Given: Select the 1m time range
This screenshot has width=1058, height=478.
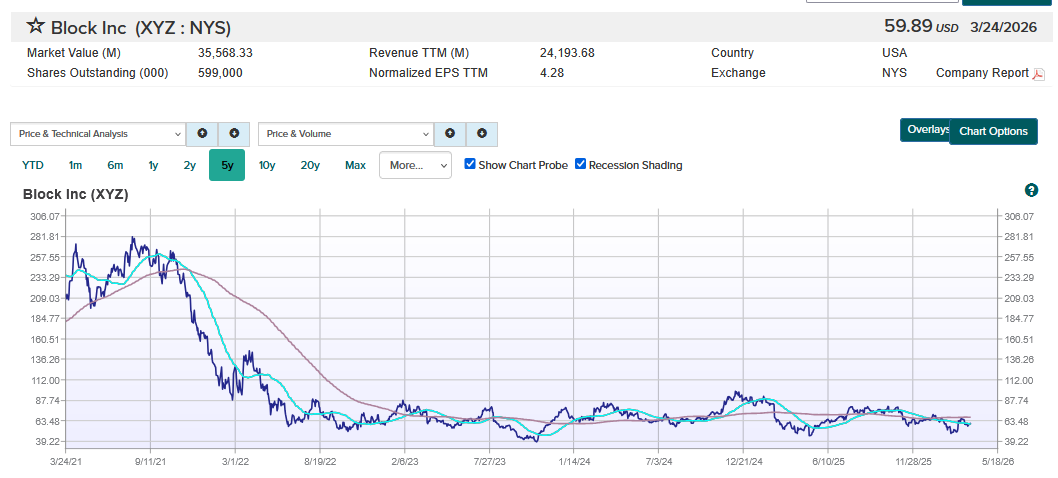Looking at the screenshot, I should [75, 165].
